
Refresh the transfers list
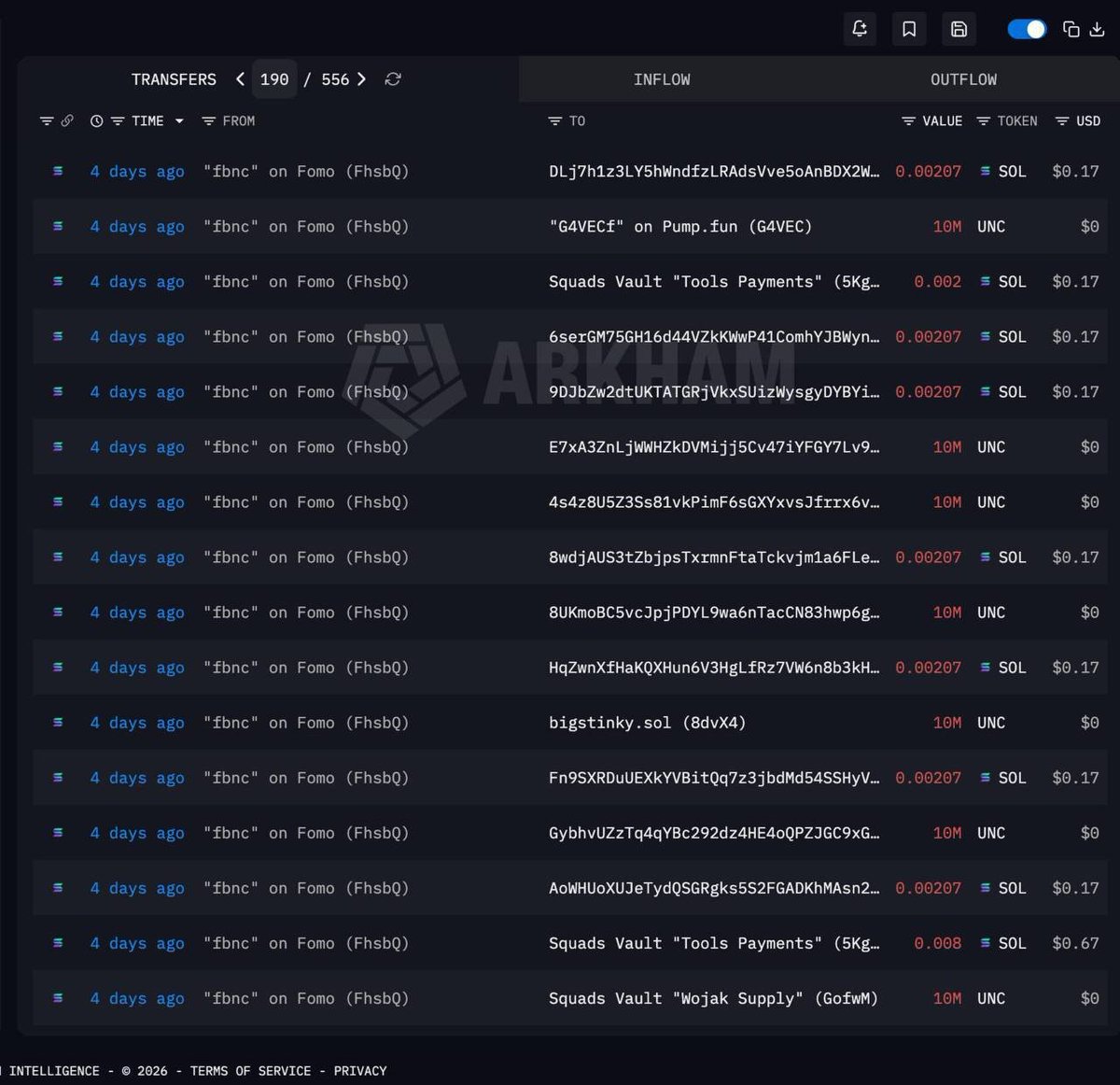(x=393, y=79)
